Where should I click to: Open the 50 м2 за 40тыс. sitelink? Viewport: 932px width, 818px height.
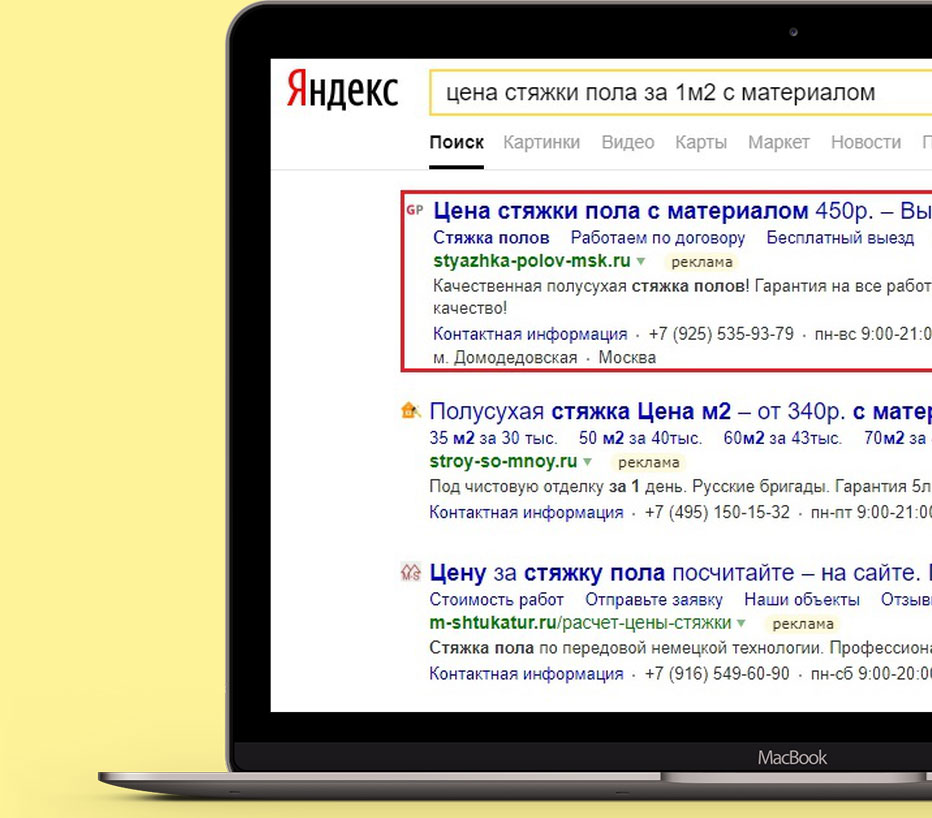pos(640,438)
